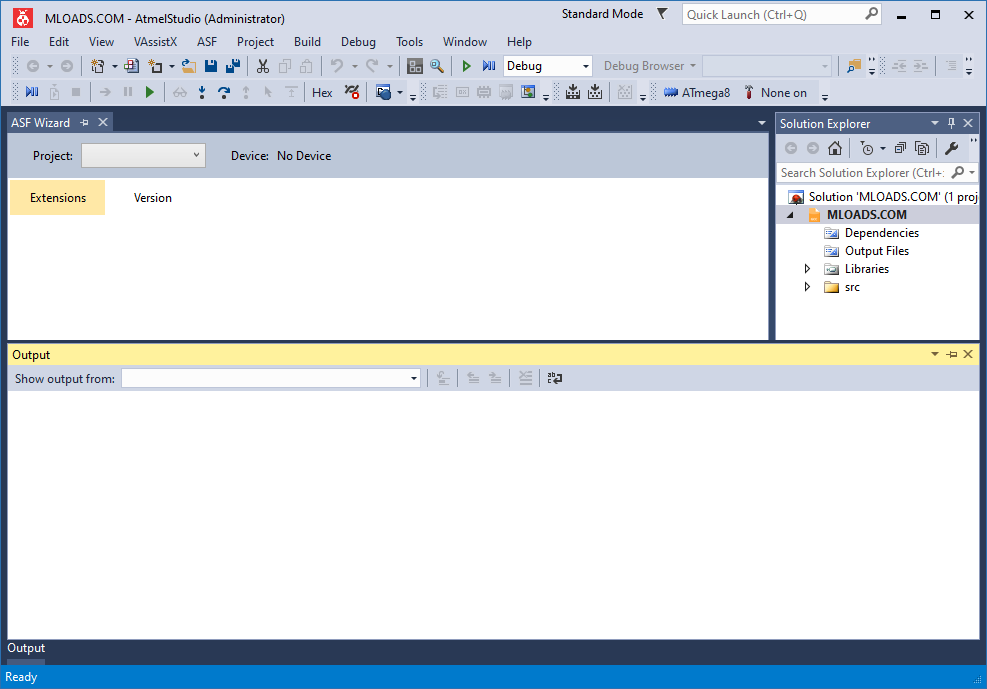Click the Cut scissors icon
This screenshot has height=689, width=987.
[x=262, y=66]
